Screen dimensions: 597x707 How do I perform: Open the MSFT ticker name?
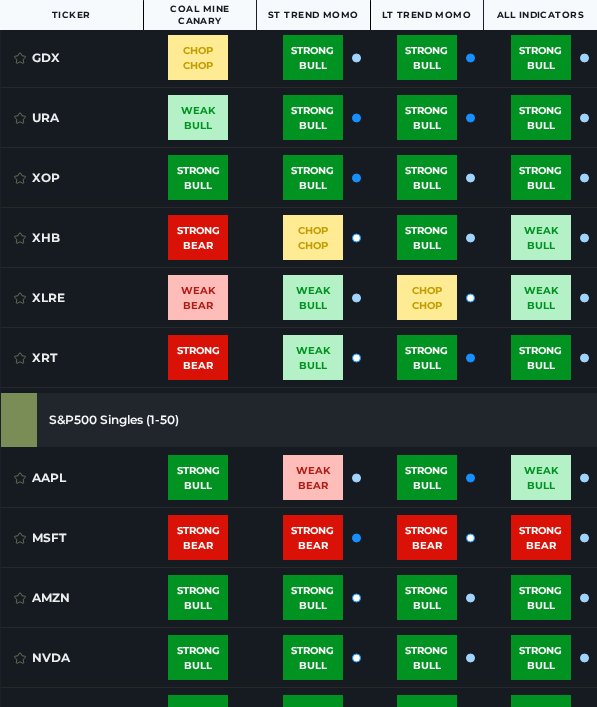(49, 538)
